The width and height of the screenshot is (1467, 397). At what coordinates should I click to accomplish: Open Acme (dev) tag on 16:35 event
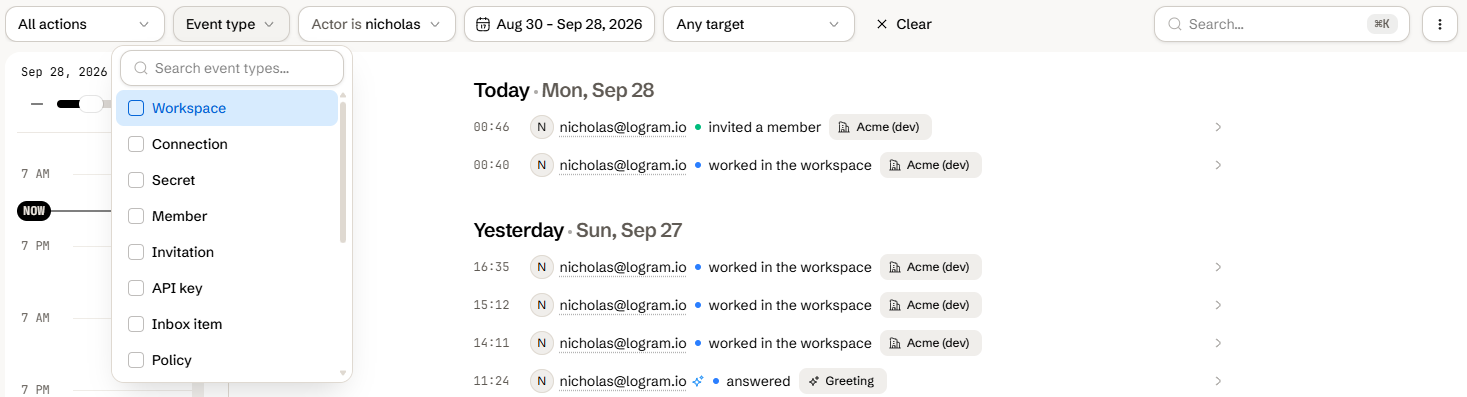(x=931, y=267)
